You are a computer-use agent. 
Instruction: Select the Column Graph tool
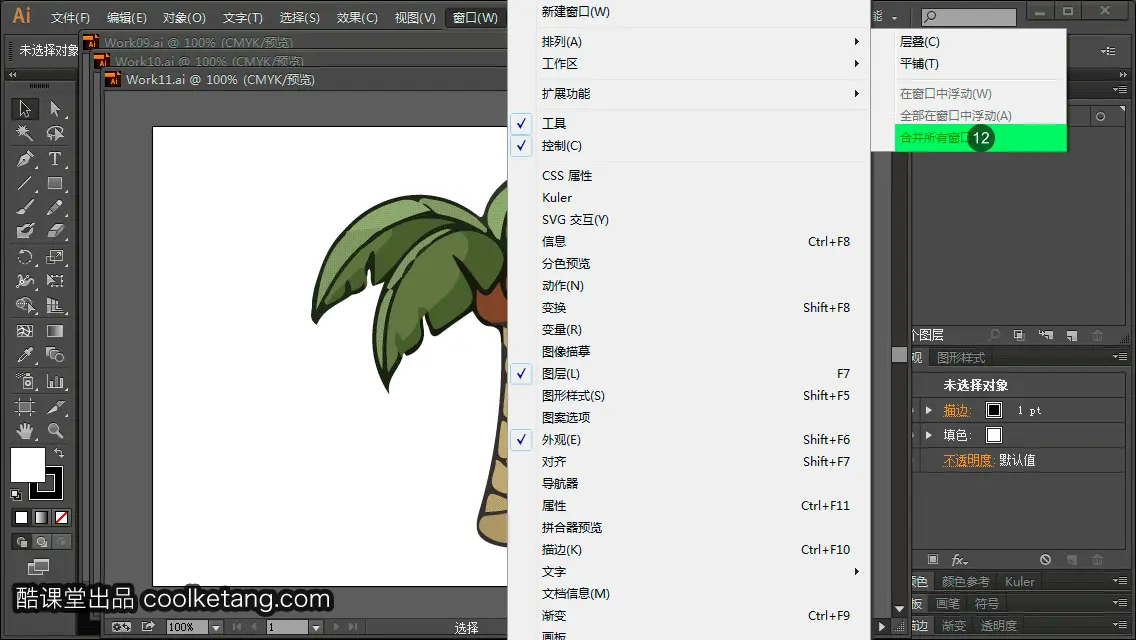point(55,381)
